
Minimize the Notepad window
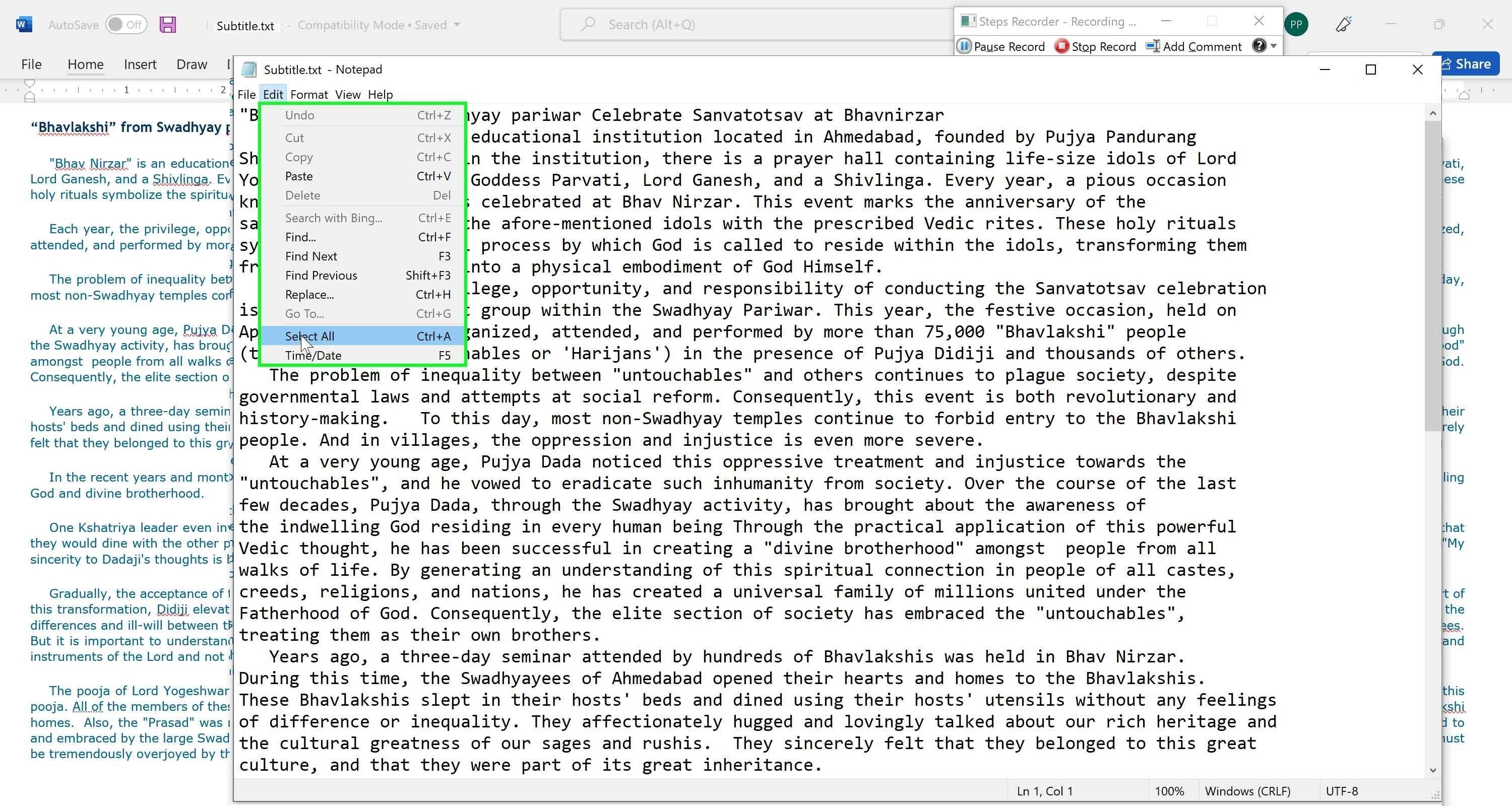pyautogui.click(x=1325, y=70)
